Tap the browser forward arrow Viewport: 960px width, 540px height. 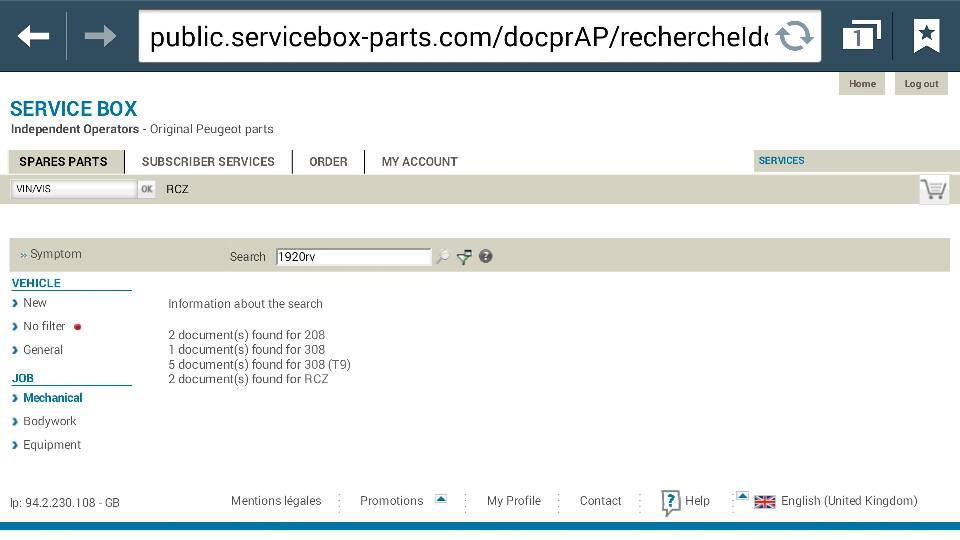point(100,37)
